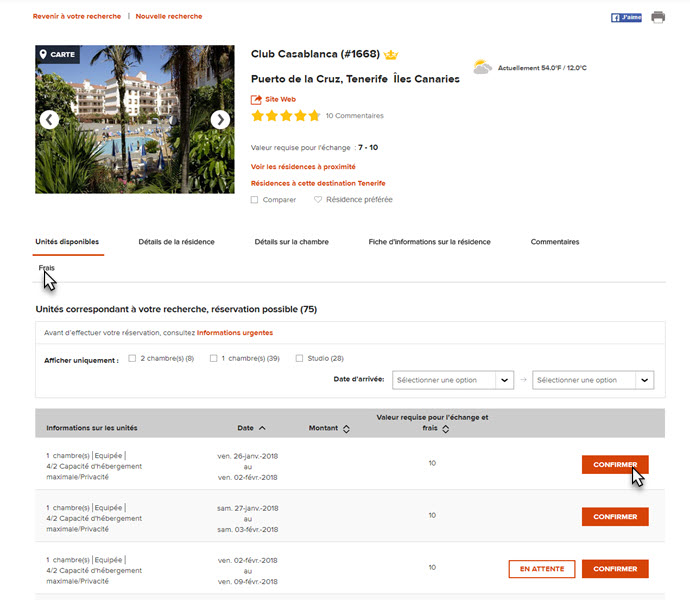Click the resort photo
This screenshot has height=600, width=690.
click(135, 119)
